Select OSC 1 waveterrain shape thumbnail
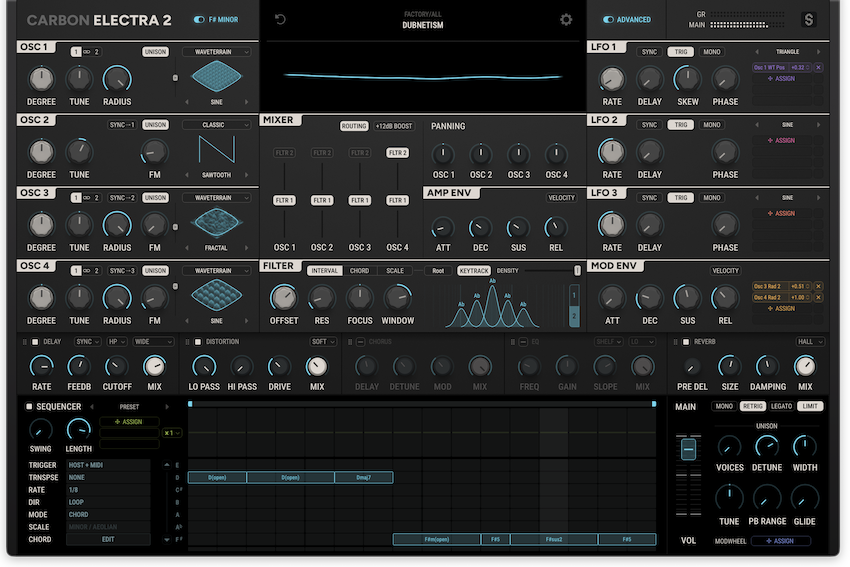 [216, 76]
